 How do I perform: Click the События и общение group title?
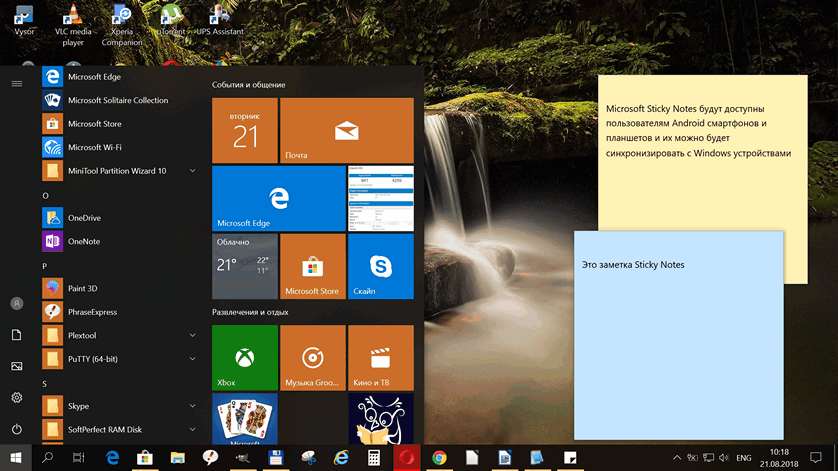249,84
